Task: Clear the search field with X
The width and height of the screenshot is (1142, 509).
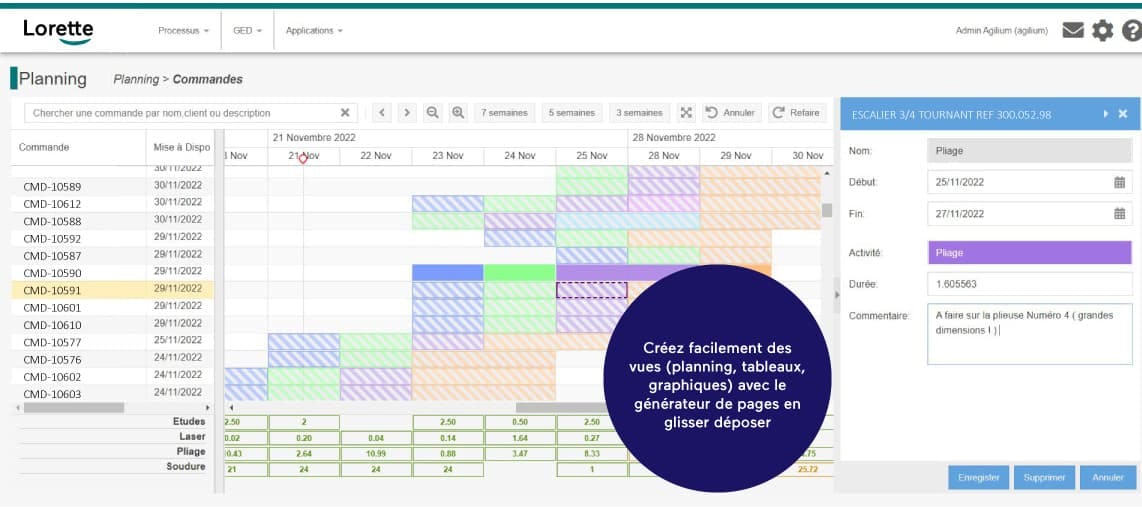Action: 345,113
